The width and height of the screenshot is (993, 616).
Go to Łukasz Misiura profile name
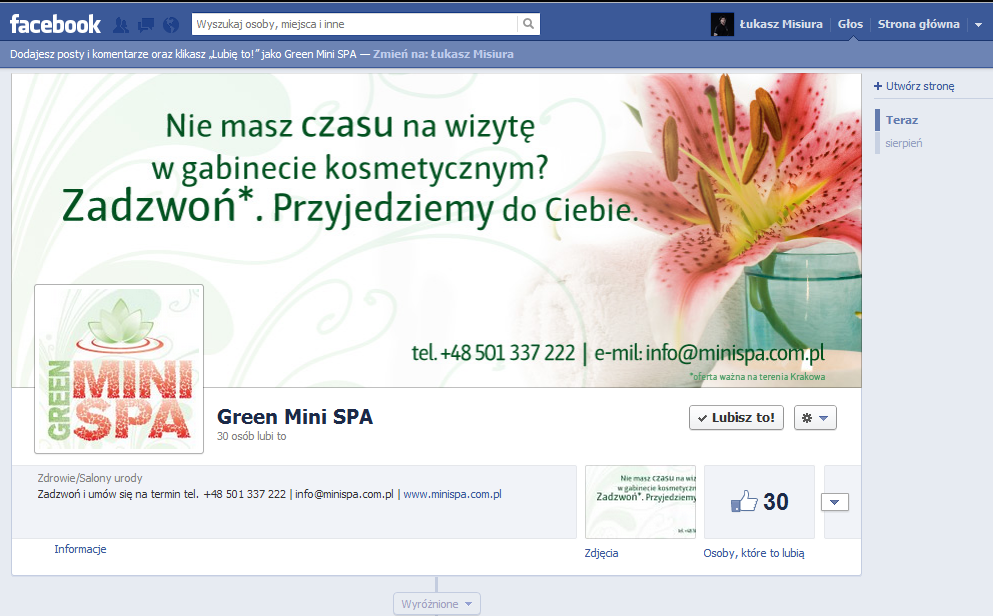click(x=781, y=24)
